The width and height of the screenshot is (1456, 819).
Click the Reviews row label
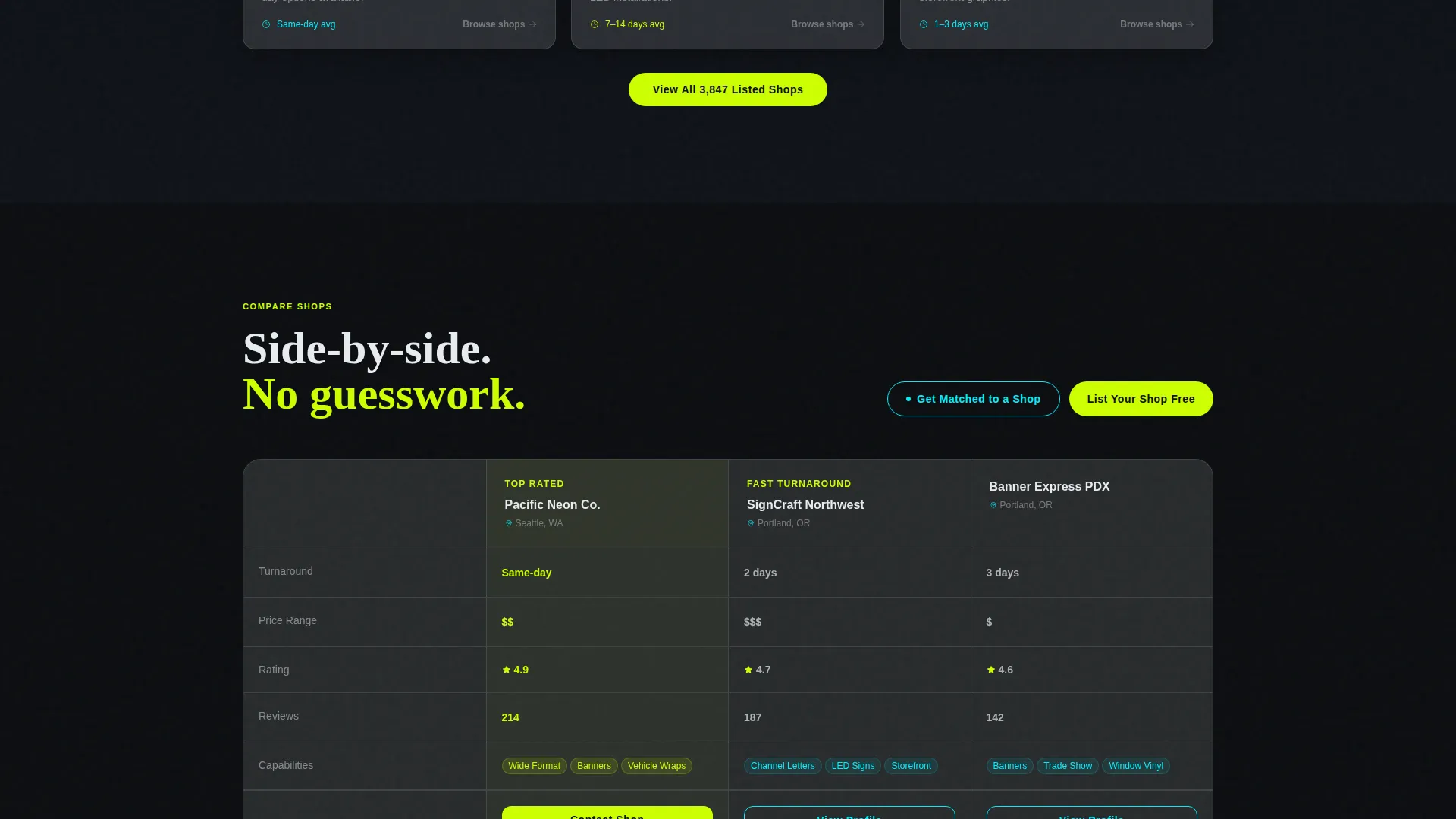(278, 716)
